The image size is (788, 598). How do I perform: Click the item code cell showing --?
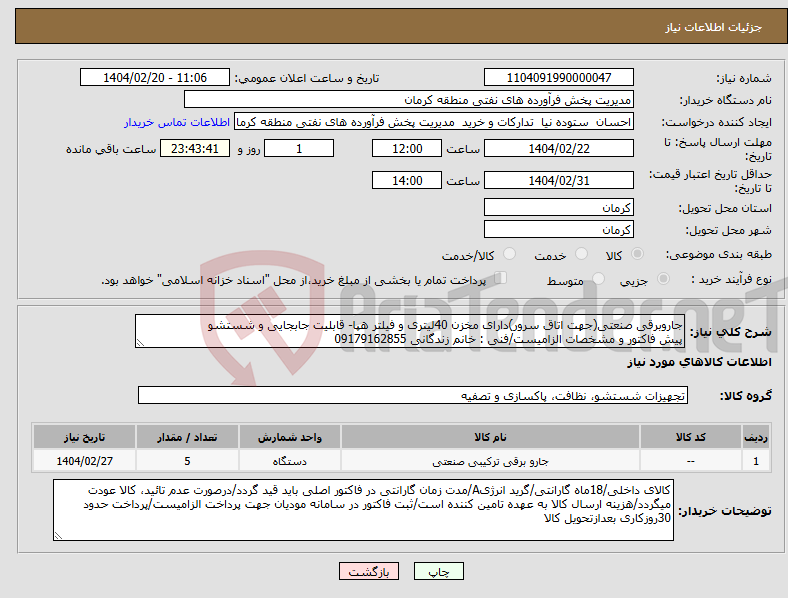(x=691, y=461)
